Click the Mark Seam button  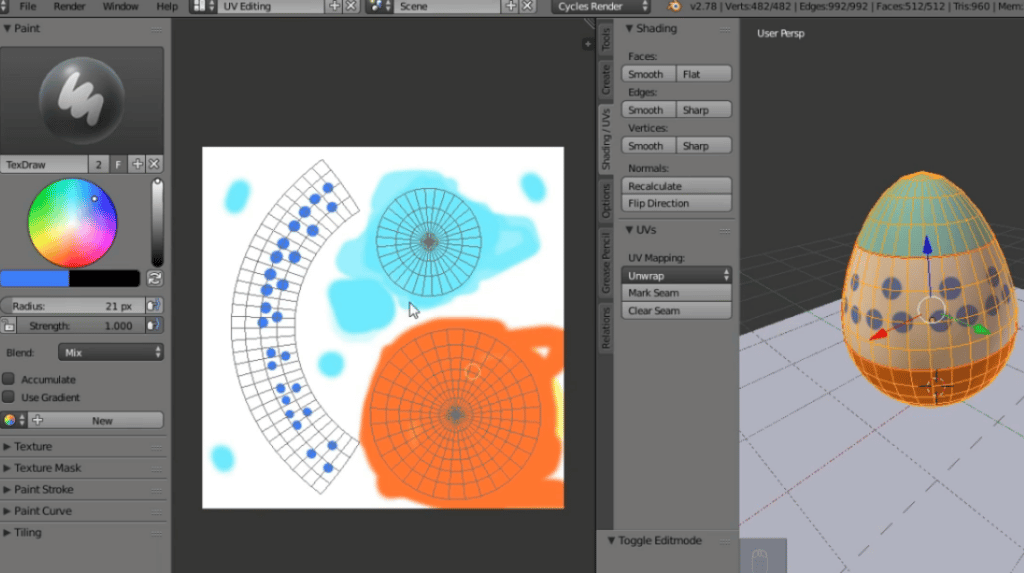tap(677, 293)
